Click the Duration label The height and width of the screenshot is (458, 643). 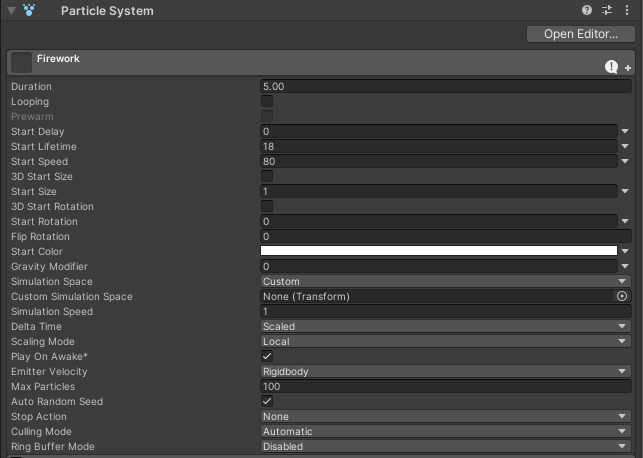tap(31, 87)
